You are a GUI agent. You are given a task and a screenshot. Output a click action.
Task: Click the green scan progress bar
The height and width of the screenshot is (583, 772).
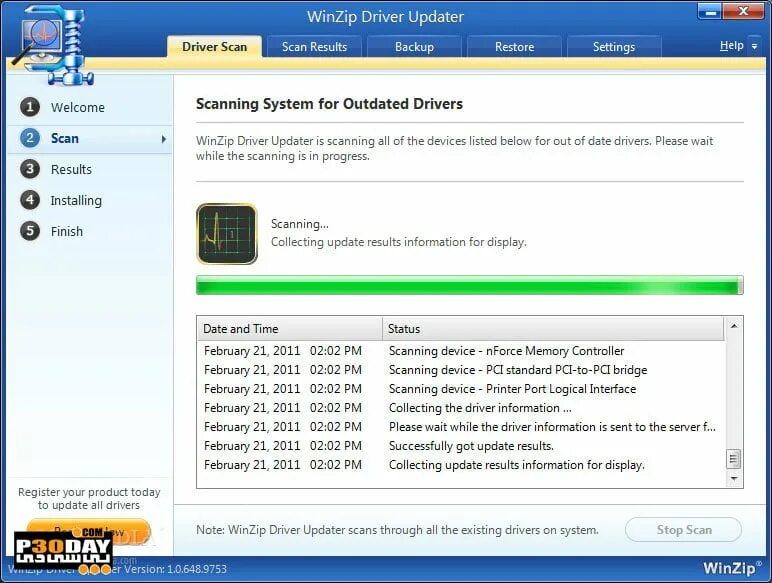coord(470,285)
